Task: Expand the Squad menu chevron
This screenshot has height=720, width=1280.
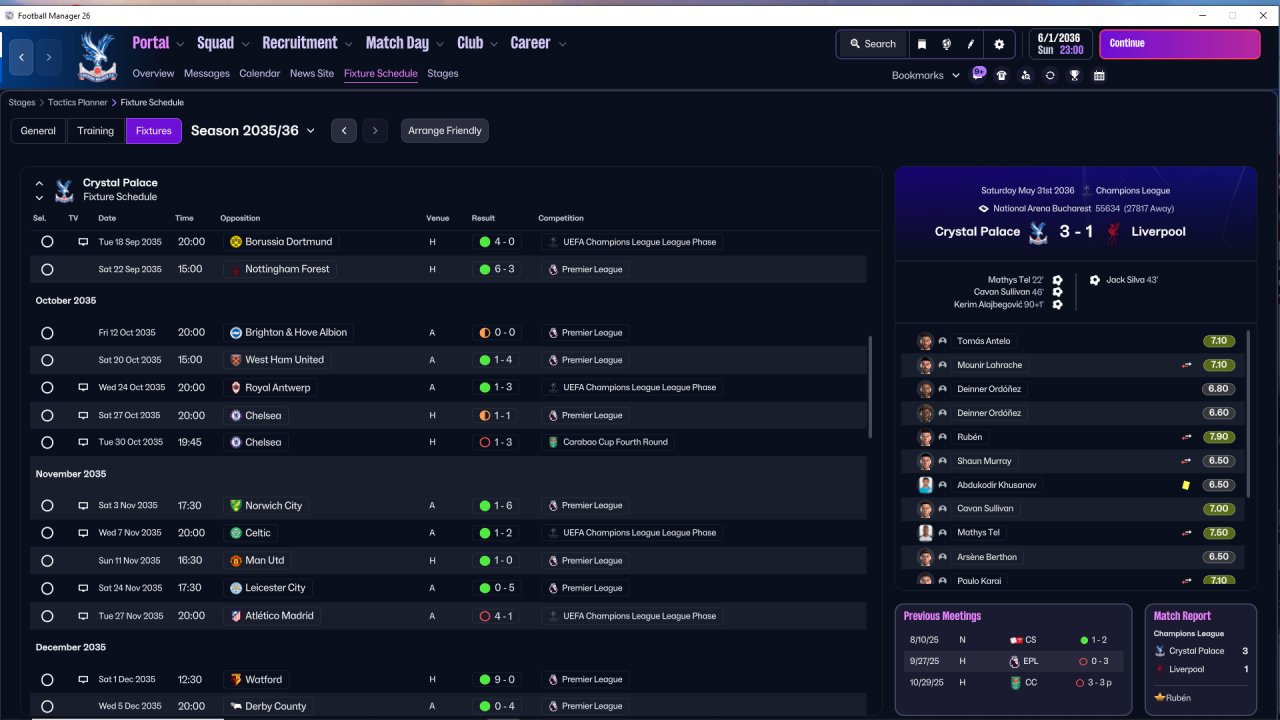Action: pyautogui.click(x=245, y=44)
